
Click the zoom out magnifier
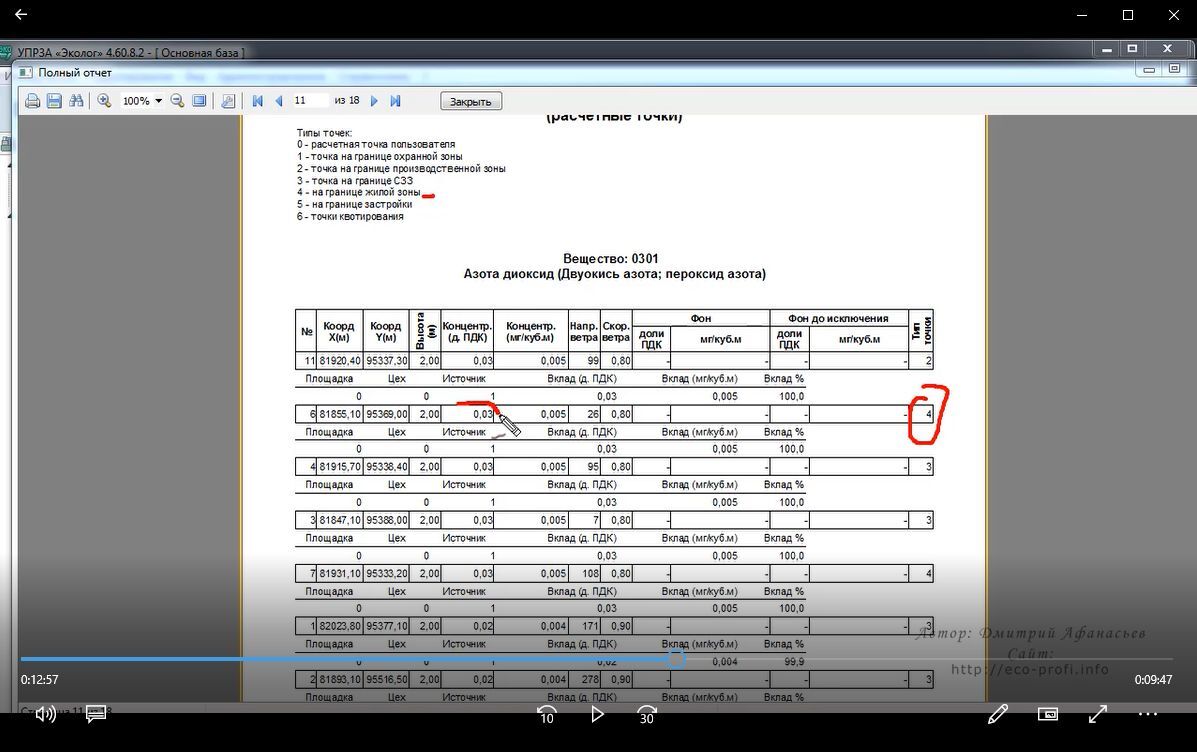177,101
